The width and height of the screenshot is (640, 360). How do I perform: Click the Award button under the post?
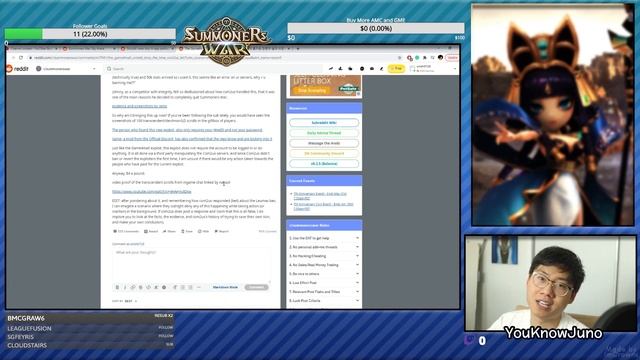click(151, 231)
